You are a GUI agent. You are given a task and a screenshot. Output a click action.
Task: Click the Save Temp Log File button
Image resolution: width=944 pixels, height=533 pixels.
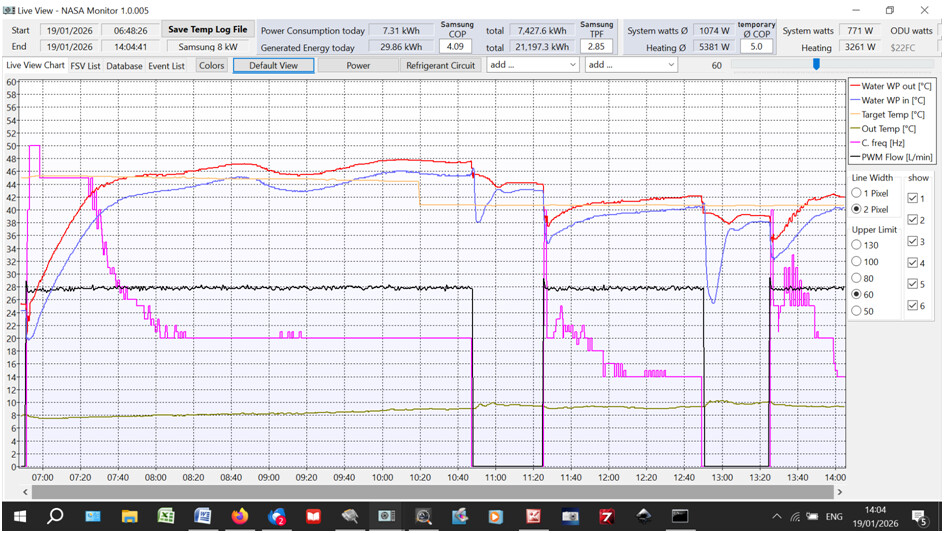coord(207,30)
